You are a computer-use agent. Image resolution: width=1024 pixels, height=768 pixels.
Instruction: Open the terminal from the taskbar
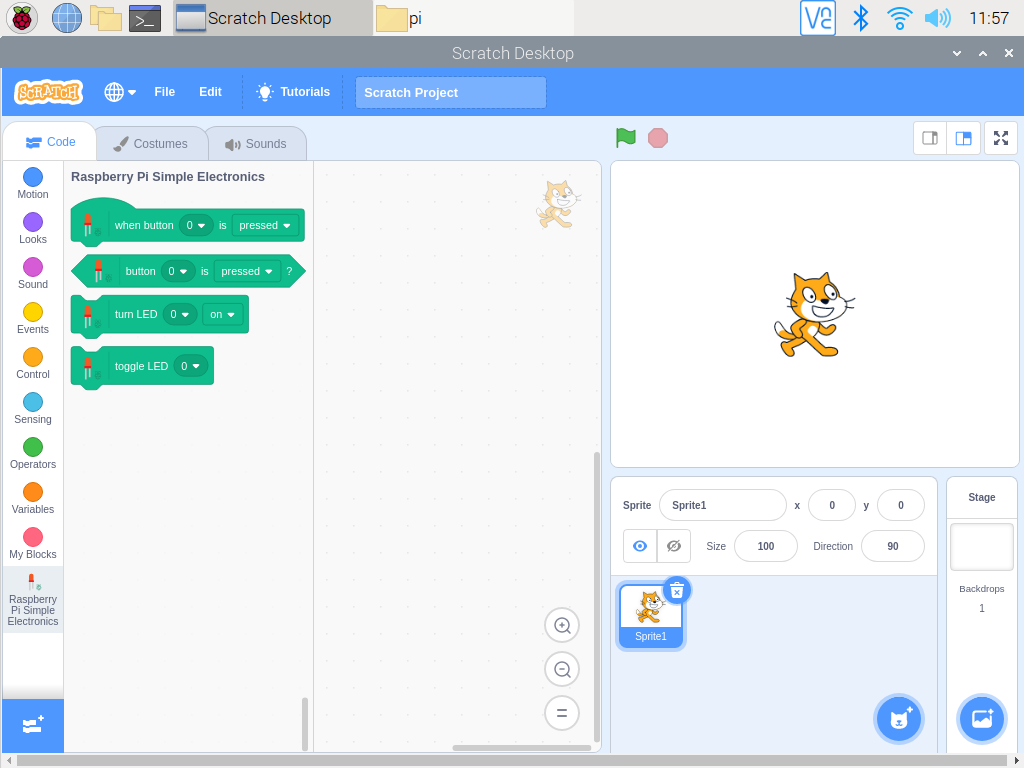145,18
